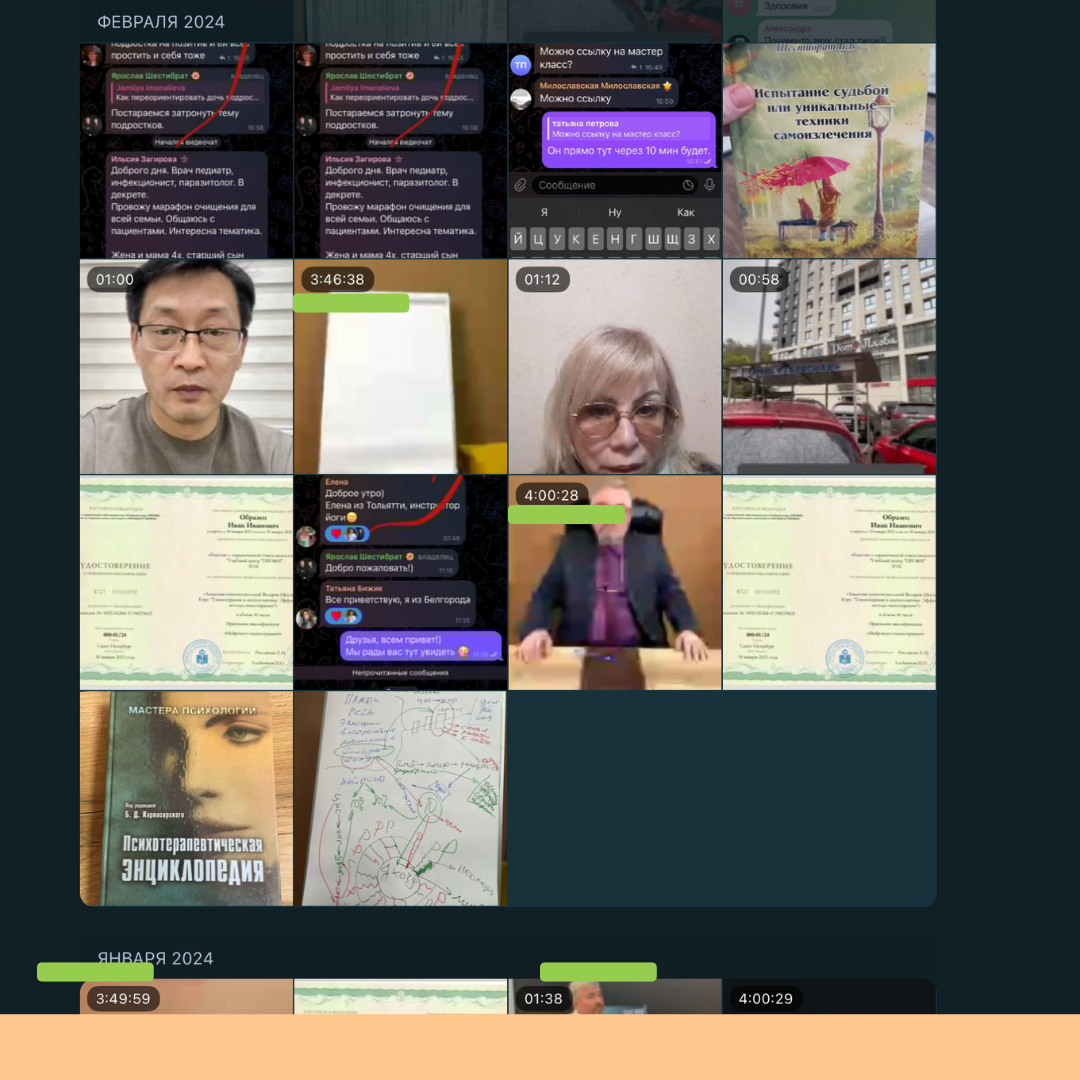Open the chat screenshot with the keyboard and 'Сообщение' field
The height and width of the screenshot is (1080, 1080).
614,151
